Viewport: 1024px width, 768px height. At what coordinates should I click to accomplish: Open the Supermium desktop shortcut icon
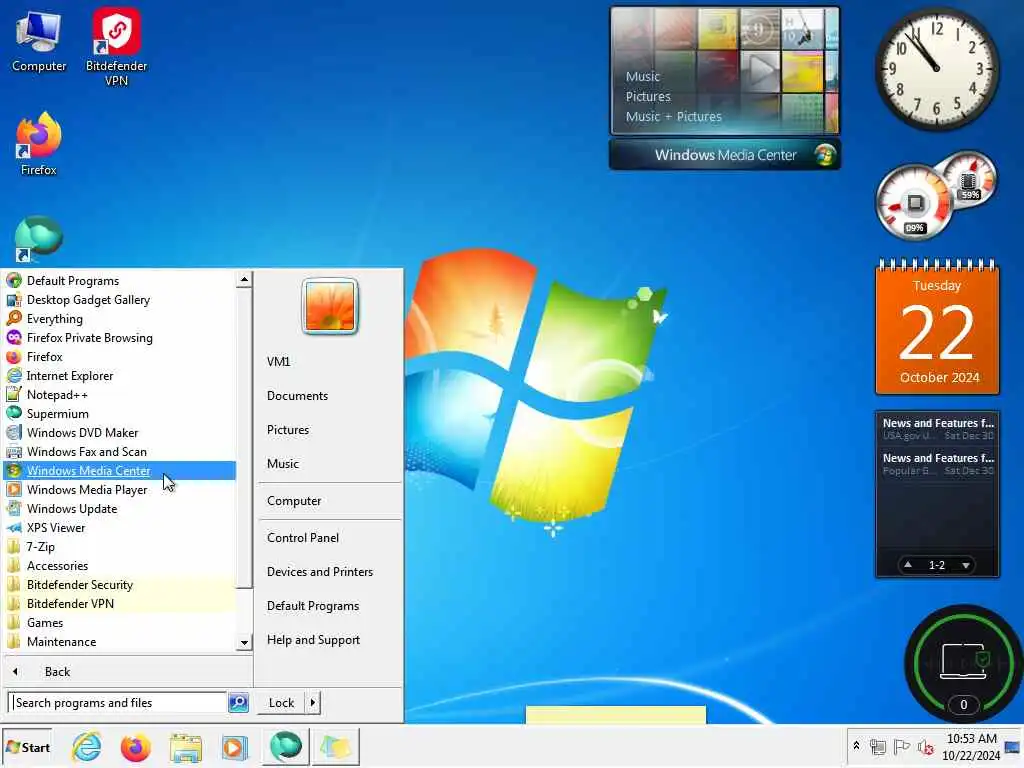tap(39, 239)
